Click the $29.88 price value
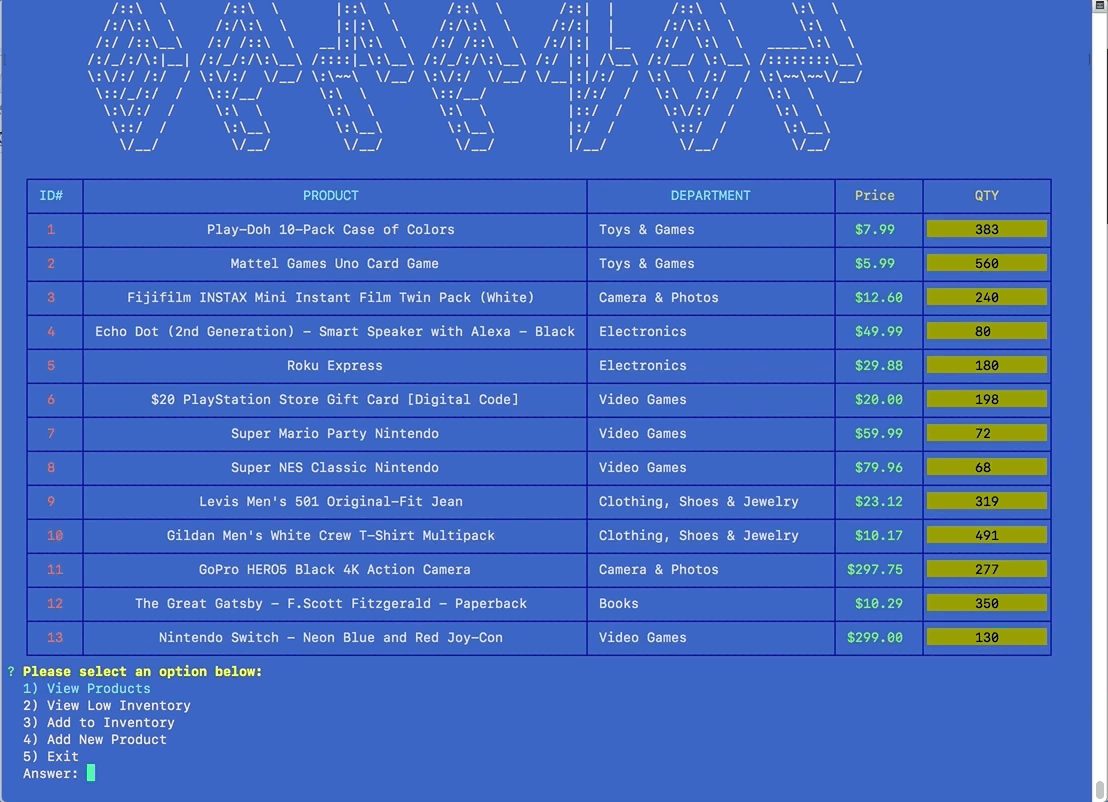 coord(878,365)
